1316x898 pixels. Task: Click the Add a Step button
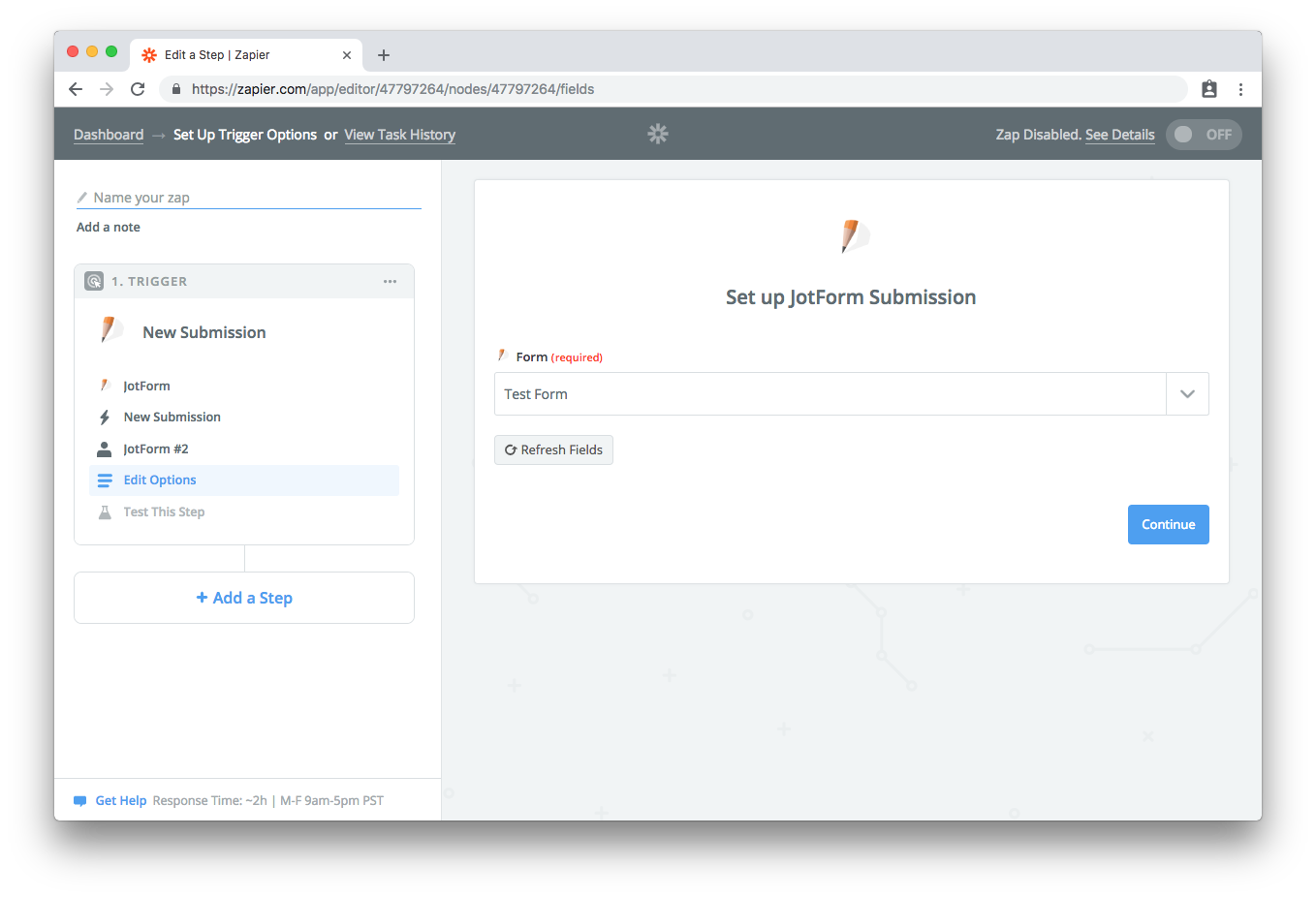click(244, 598)
